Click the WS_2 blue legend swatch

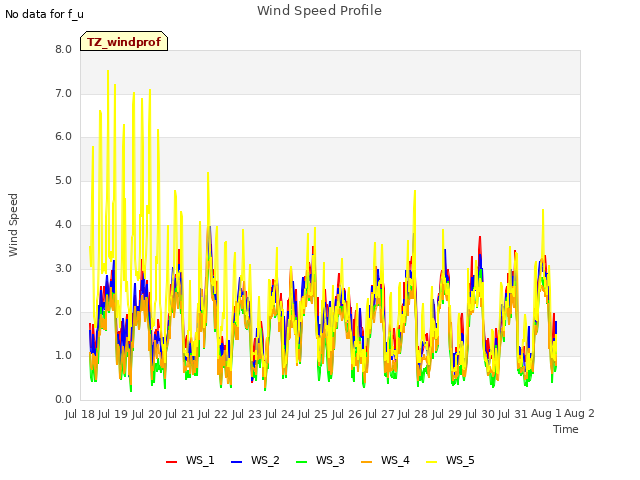pos(236,461)
